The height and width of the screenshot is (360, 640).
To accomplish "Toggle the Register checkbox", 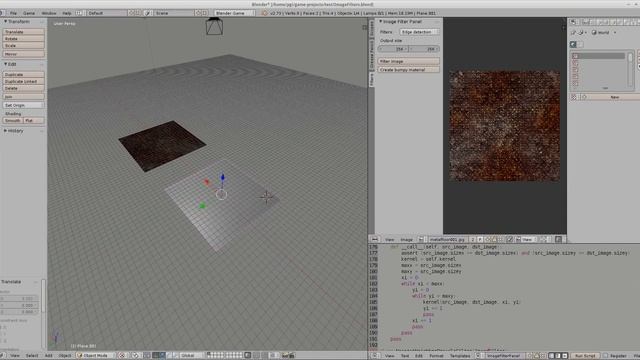I will [606, 356].
